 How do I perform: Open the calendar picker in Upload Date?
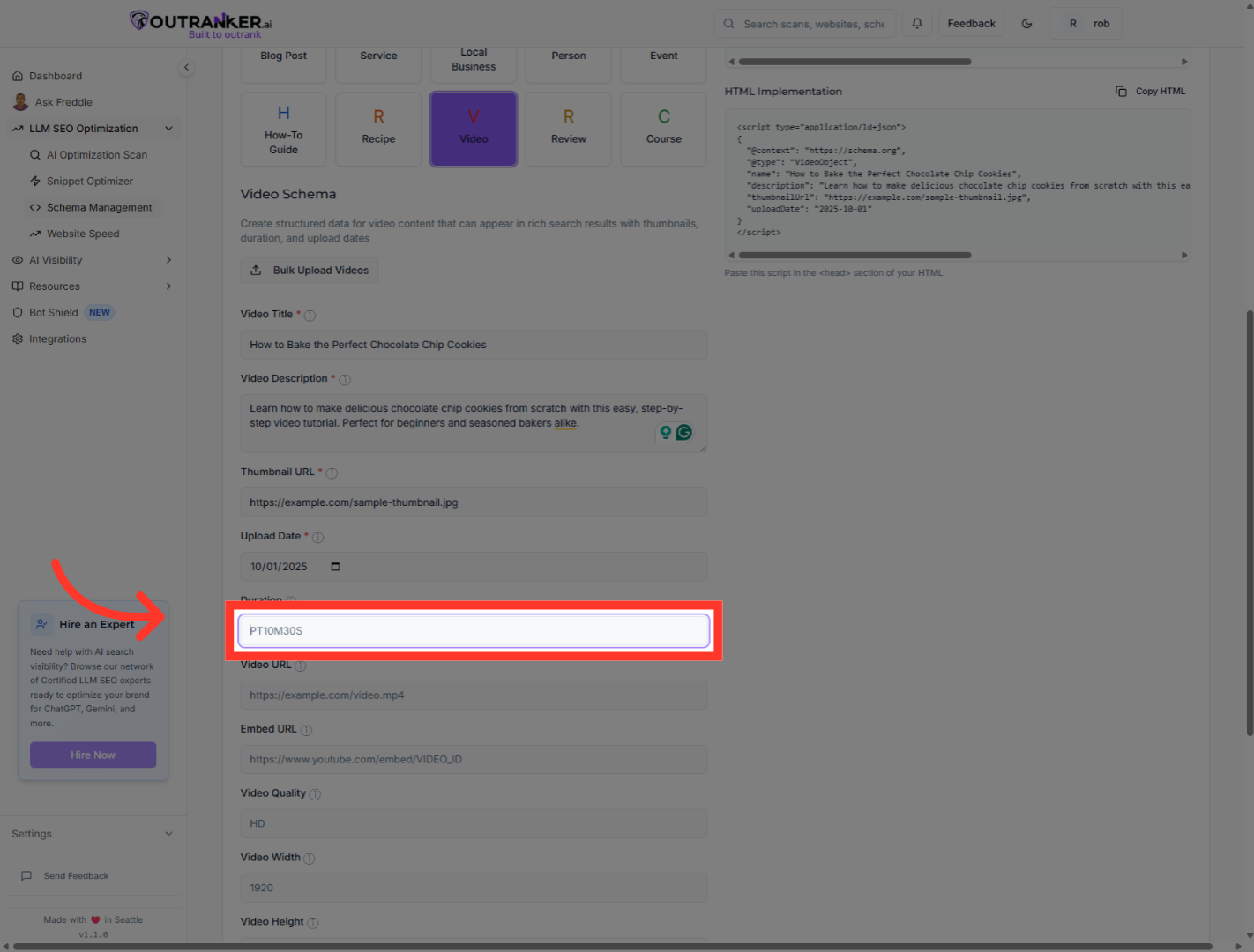click(335, 567)
